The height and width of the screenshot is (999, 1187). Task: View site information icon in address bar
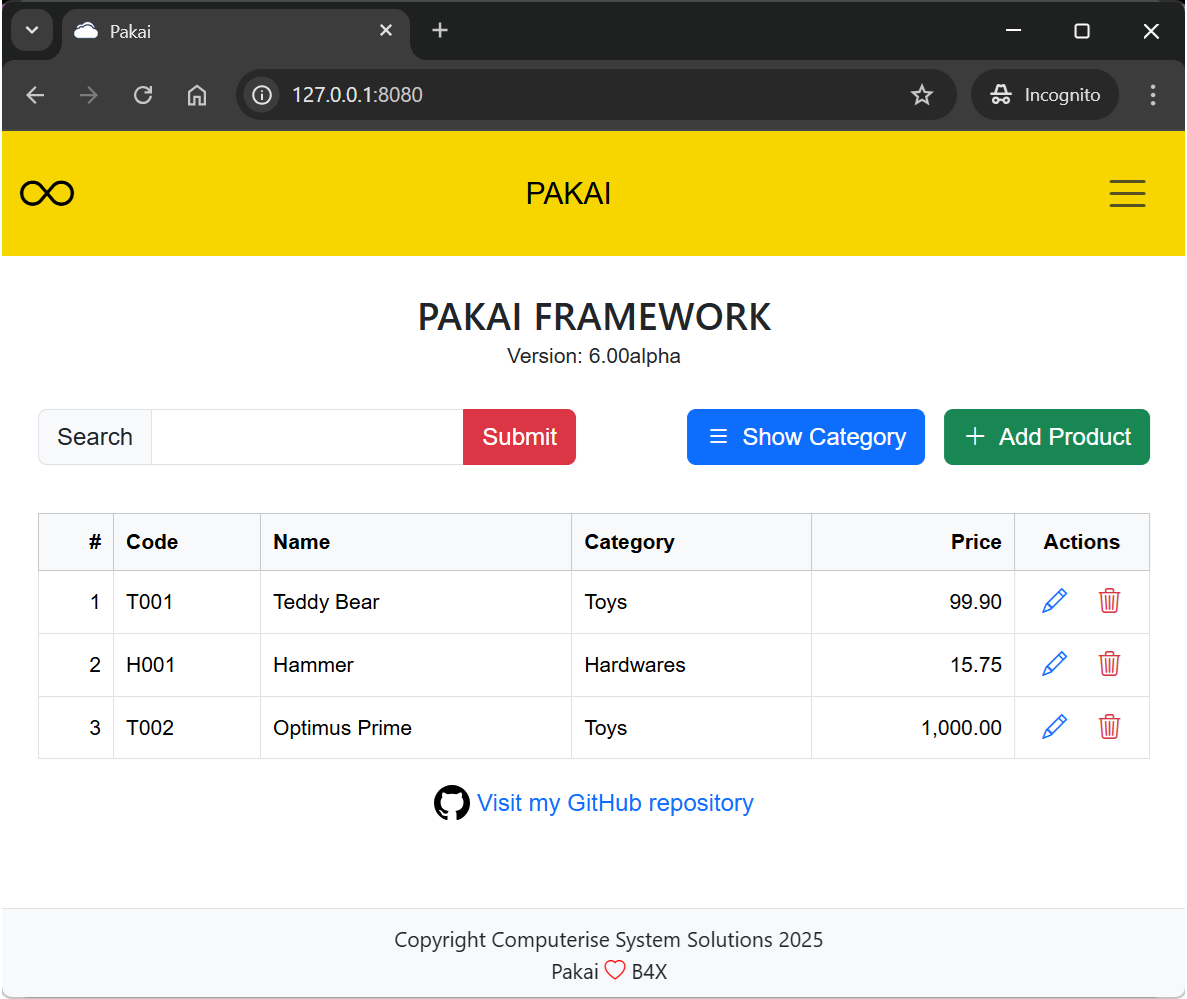coord(262,95)
